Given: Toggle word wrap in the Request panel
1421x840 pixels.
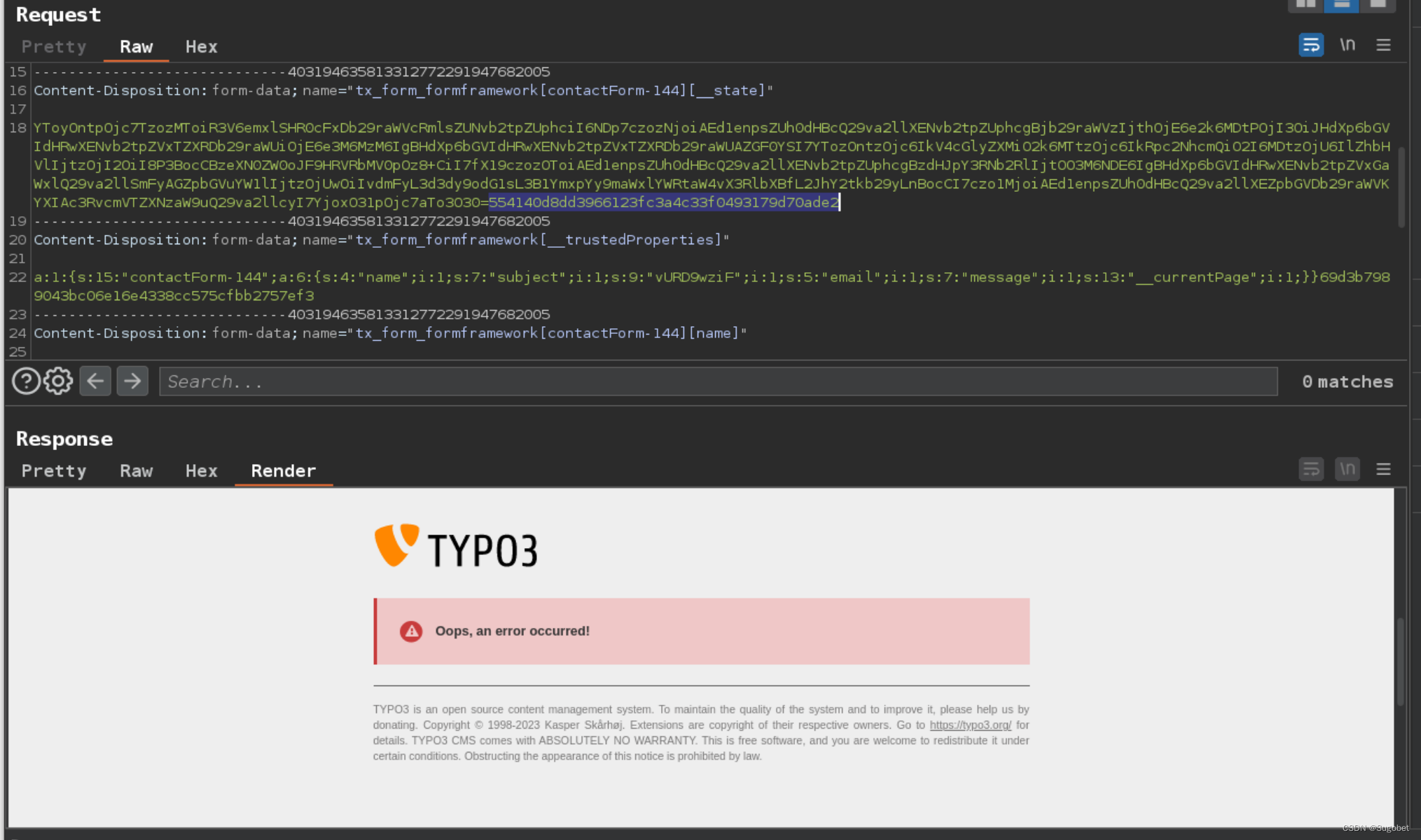Looking at the screenshot, I should pyautogui.click(x=1310, y=45).
